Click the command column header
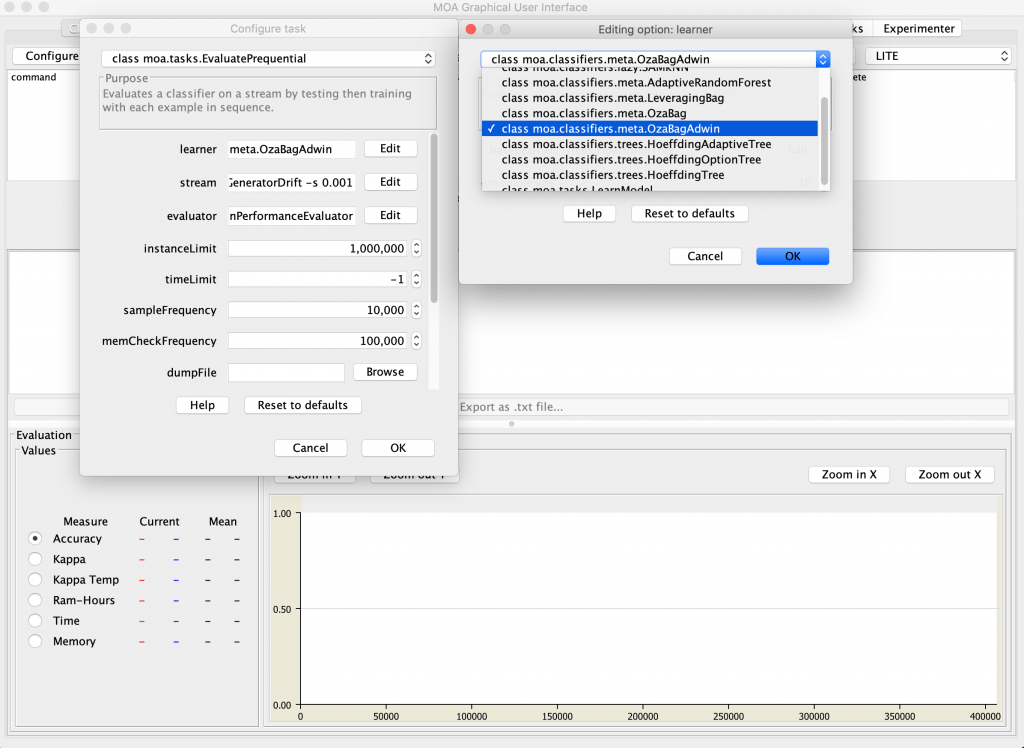The width and height of the screenshot is (1024, 748). pyautogui.click(x=34, y=77)
